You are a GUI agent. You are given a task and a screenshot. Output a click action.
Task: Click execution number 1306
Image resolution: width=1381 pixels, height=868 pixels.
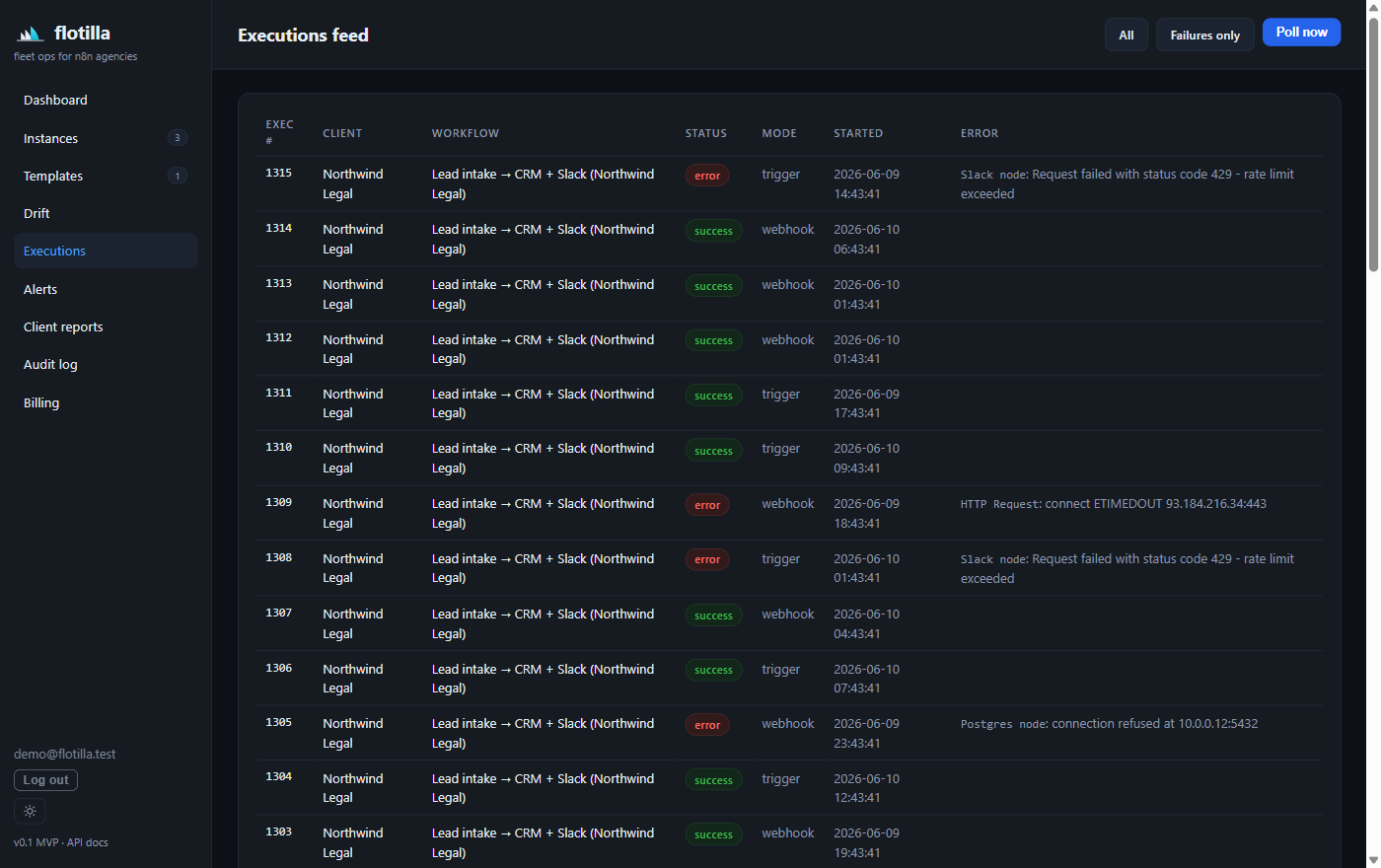click(279, 668)
